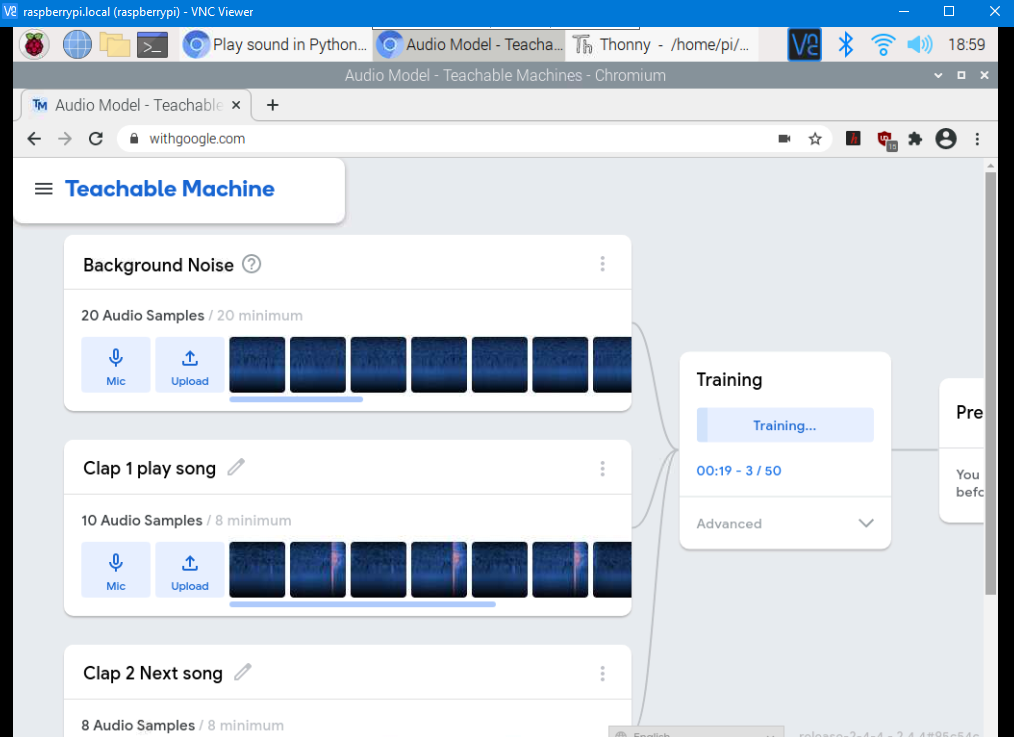Click the Teachable Machine logo title
The image size is (1014, 737).
[170, 189]
